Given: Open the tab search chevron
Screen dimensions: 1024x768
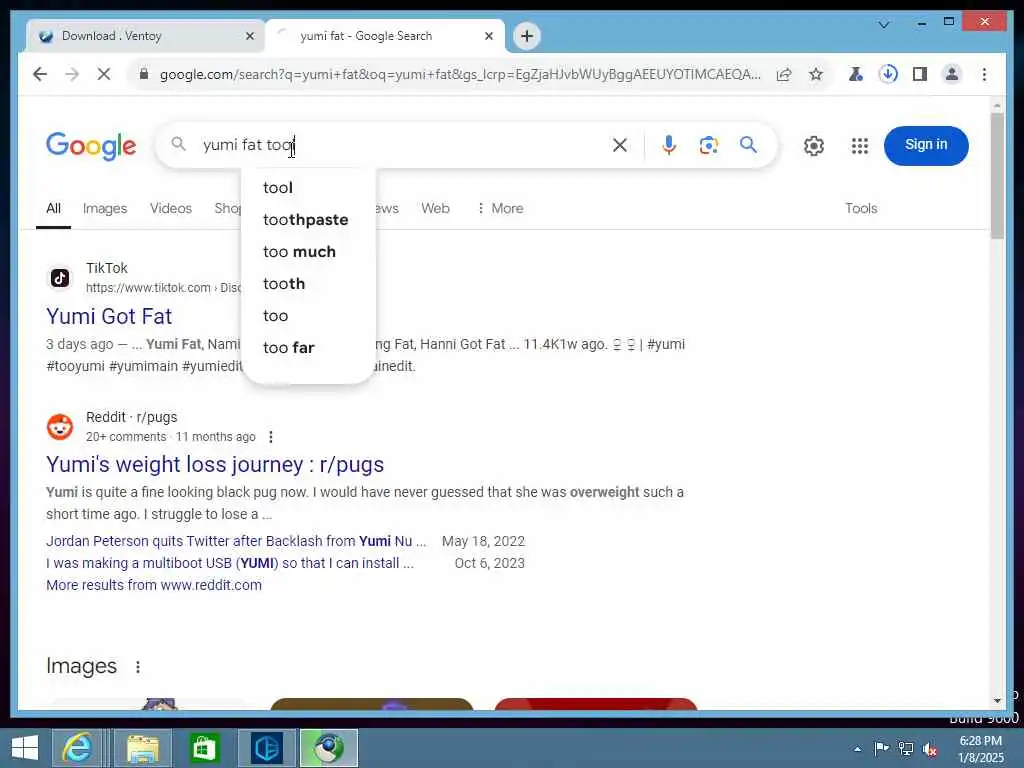Looking at the screenshot, I should tap(884, 25).
